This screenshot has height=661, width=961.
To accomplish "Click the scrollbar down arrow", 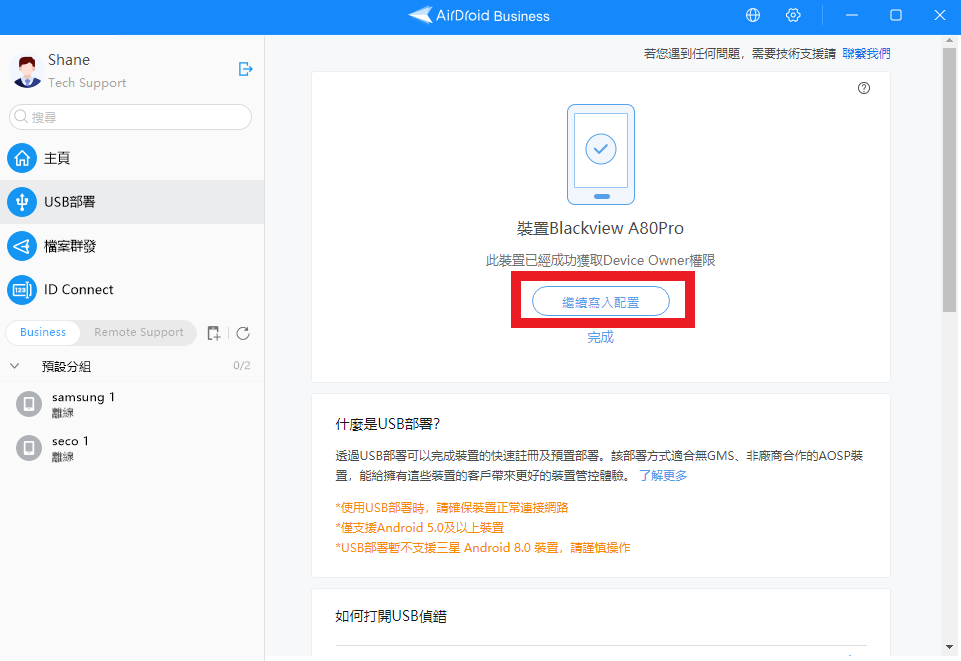I will pyautogui.click(x=949, y=647).
